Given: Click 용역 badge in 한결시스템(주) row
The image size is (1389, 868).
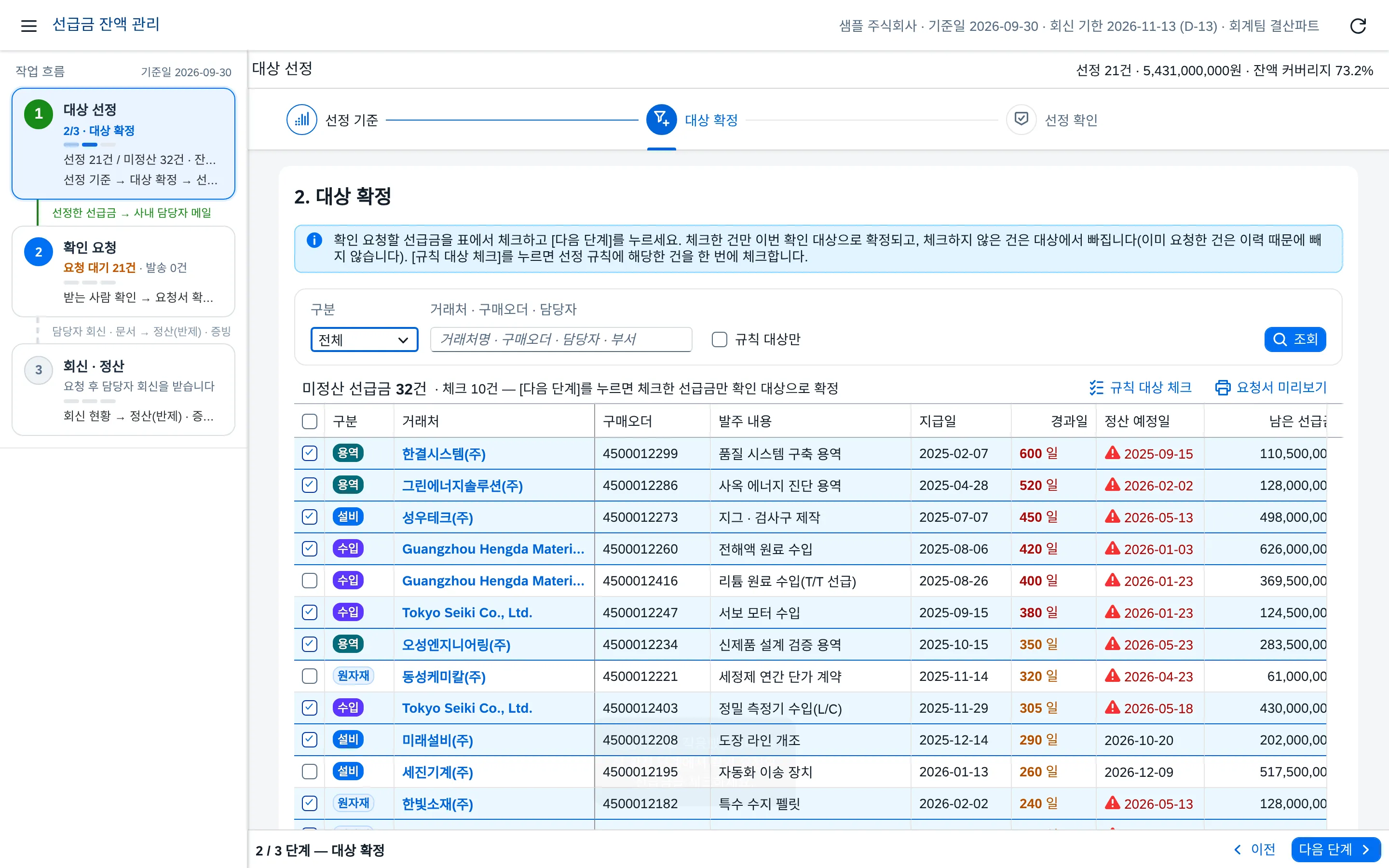Looking at the screenshot, I should (348, 453).
